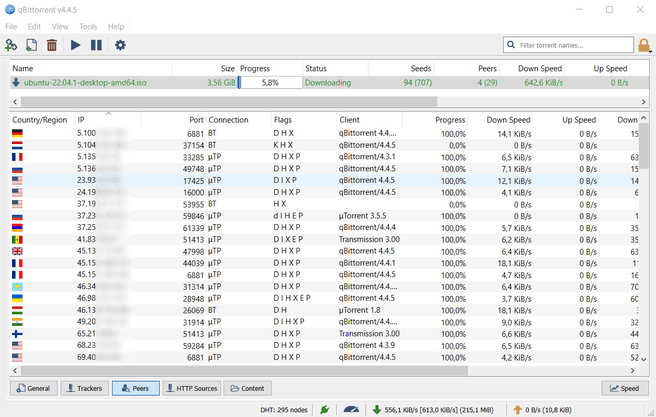Open HTTP Sources tab
The image size is (656, 417).
(x=192, y=388)
